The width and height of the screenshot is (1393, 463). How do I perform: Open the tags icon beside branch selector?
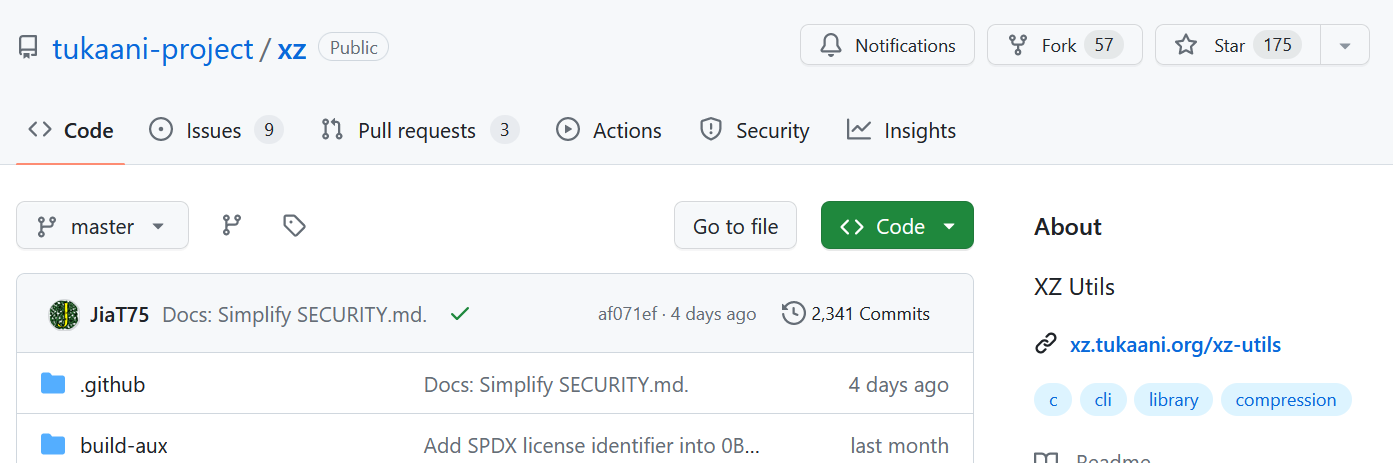(x=294, y=226)
